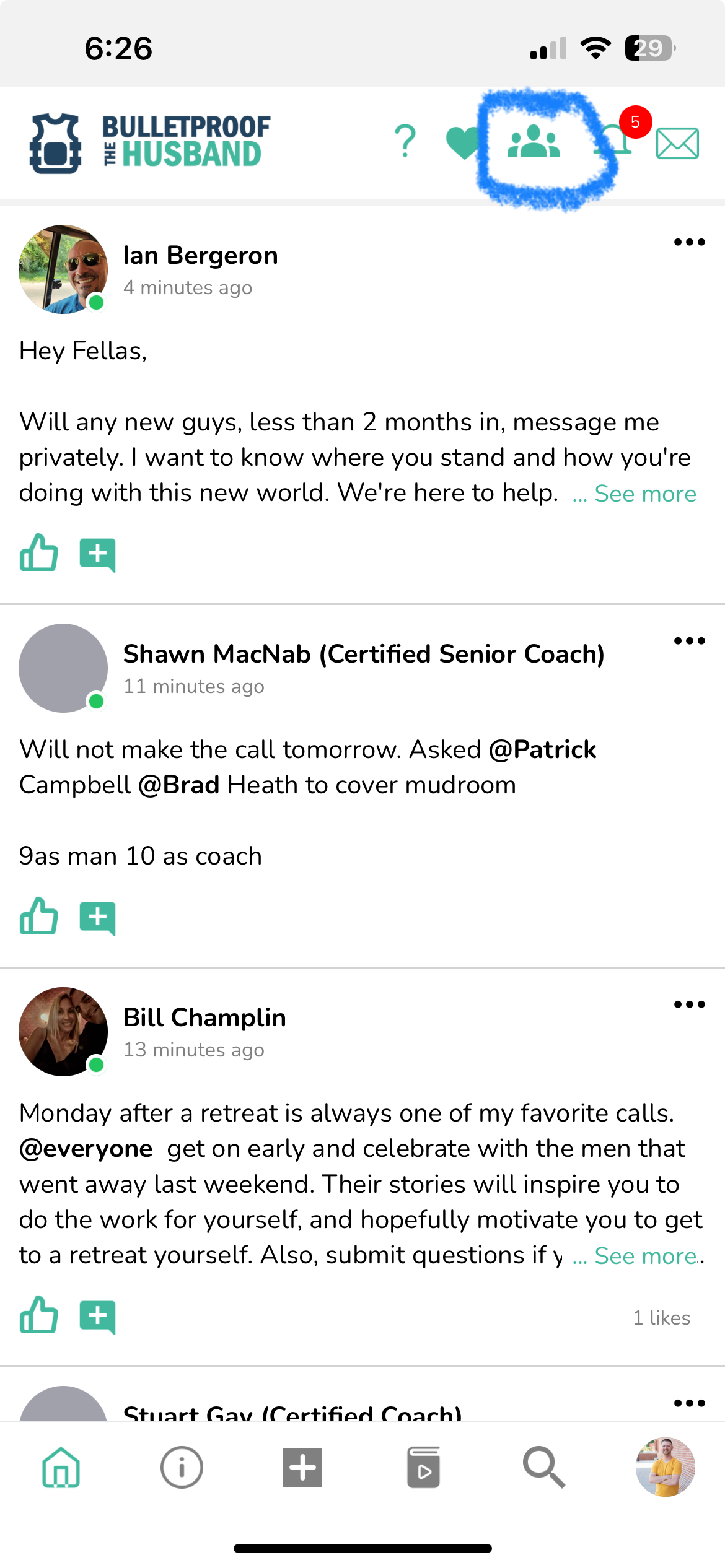Screen dimensions: 725x1568
Task: Like Shawn MacNab's post
Action: pyautogui.click(x=38, y=916)
